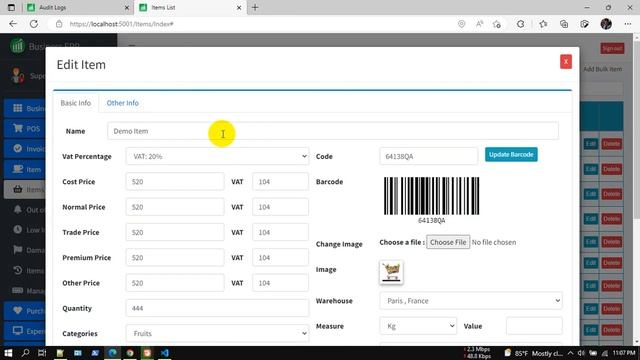The height and width of the screenshot is (360, 640).
Task: Open Task View on the taskbar
Action: pyautogui.click(x=42, y=353)
